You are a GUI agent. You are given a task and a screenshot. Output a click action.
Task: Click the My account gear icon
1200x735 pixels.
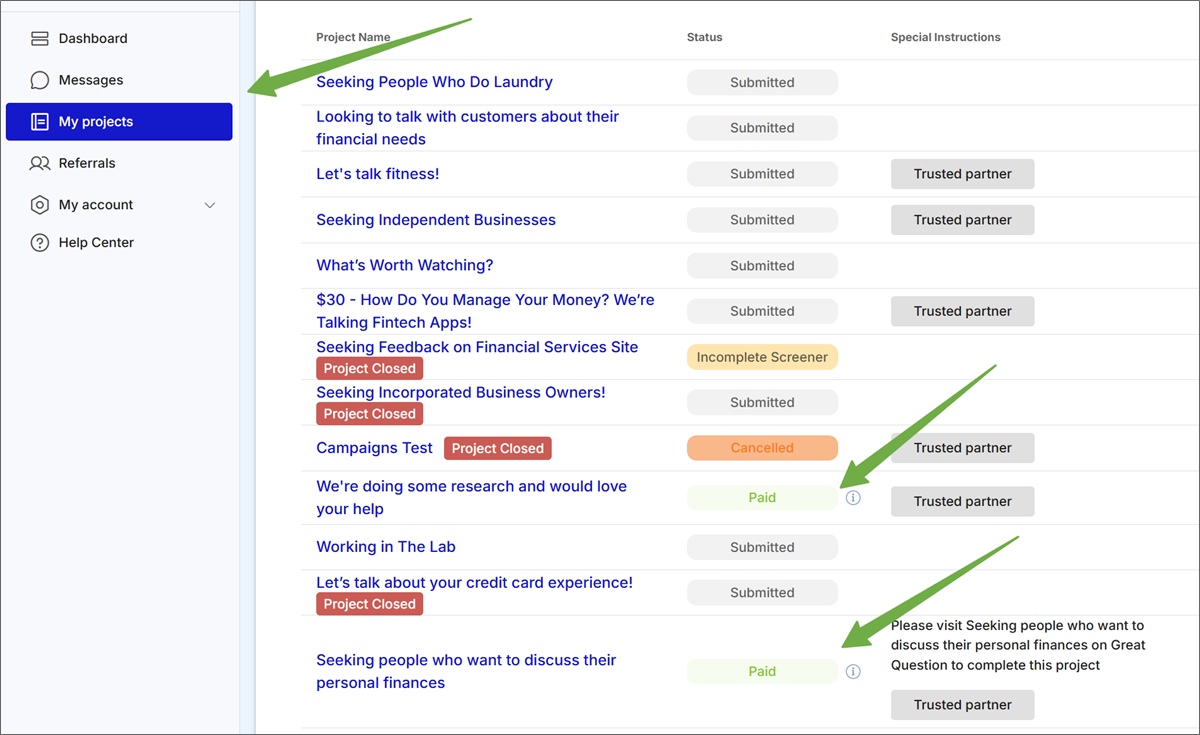[40, 204]
